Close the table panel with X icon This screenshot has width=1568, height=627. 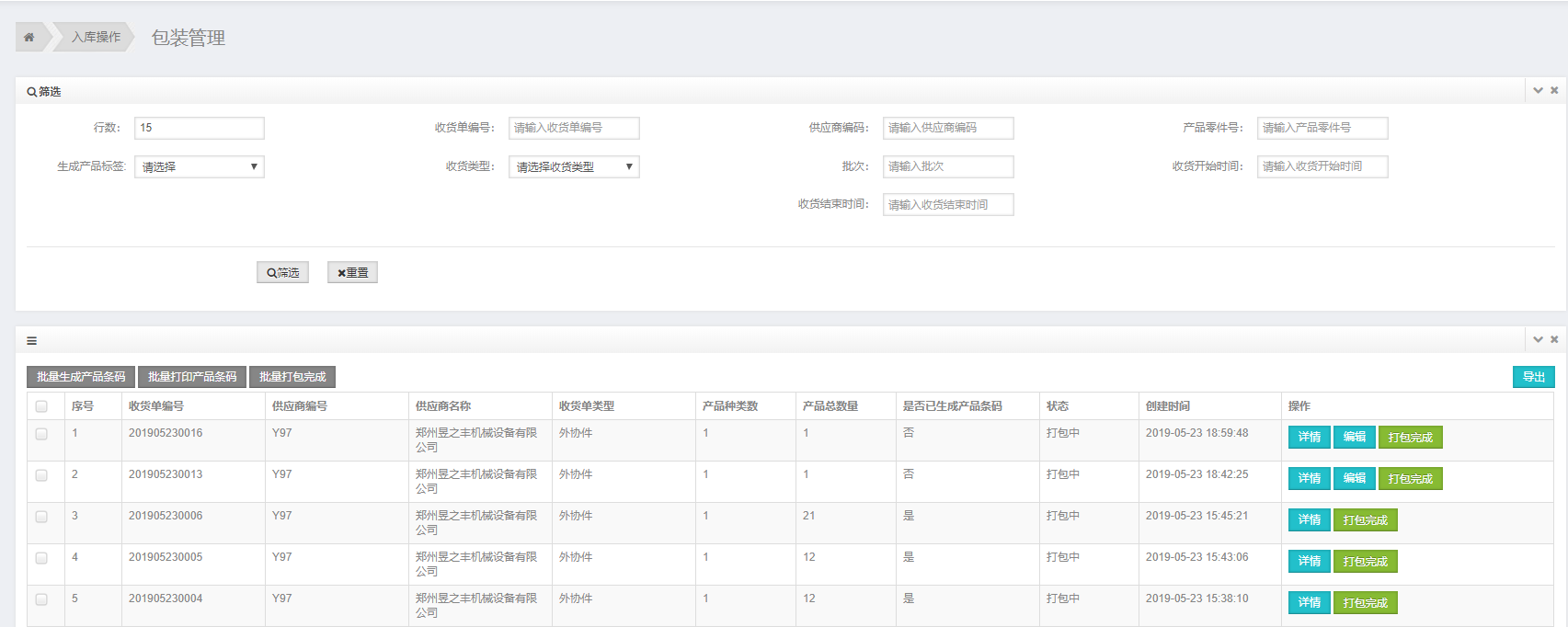coord(1554,339)
